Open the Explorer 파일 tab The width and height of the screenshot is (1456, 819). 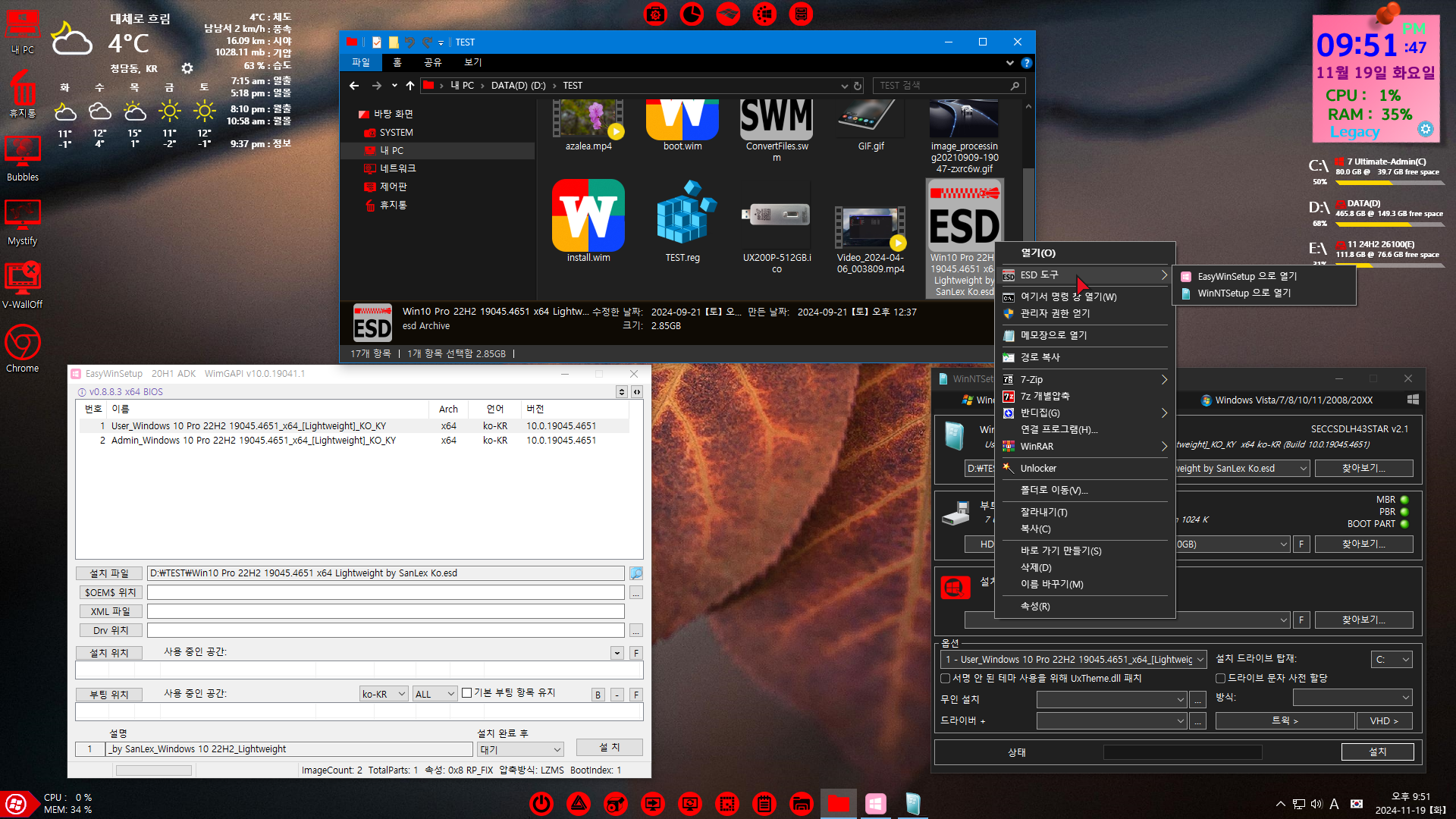(361, 63)
